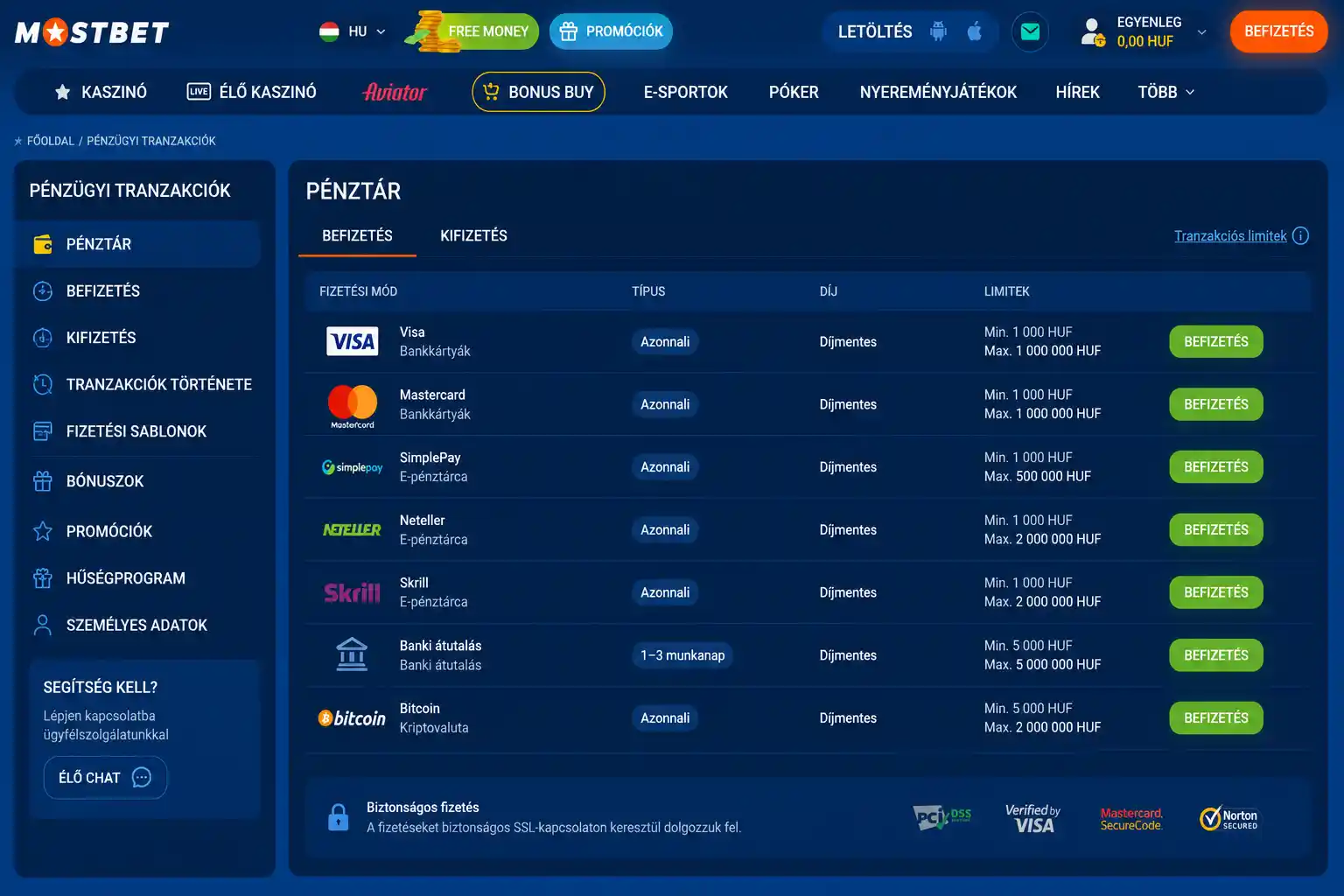Click the person icon beside Személyes adatok
Viewport: 1344px width, 896px height.
pos(43,625)
